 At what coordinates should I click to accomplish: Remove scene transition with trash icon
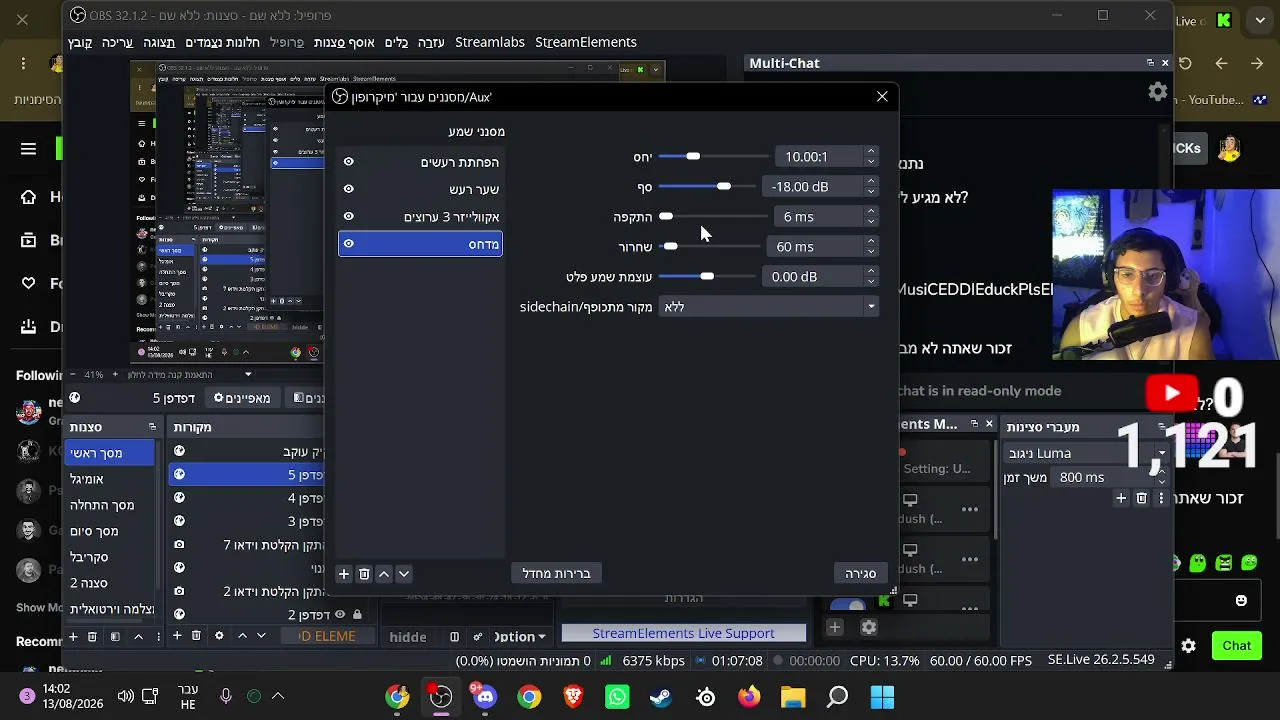pos(1141,498)
